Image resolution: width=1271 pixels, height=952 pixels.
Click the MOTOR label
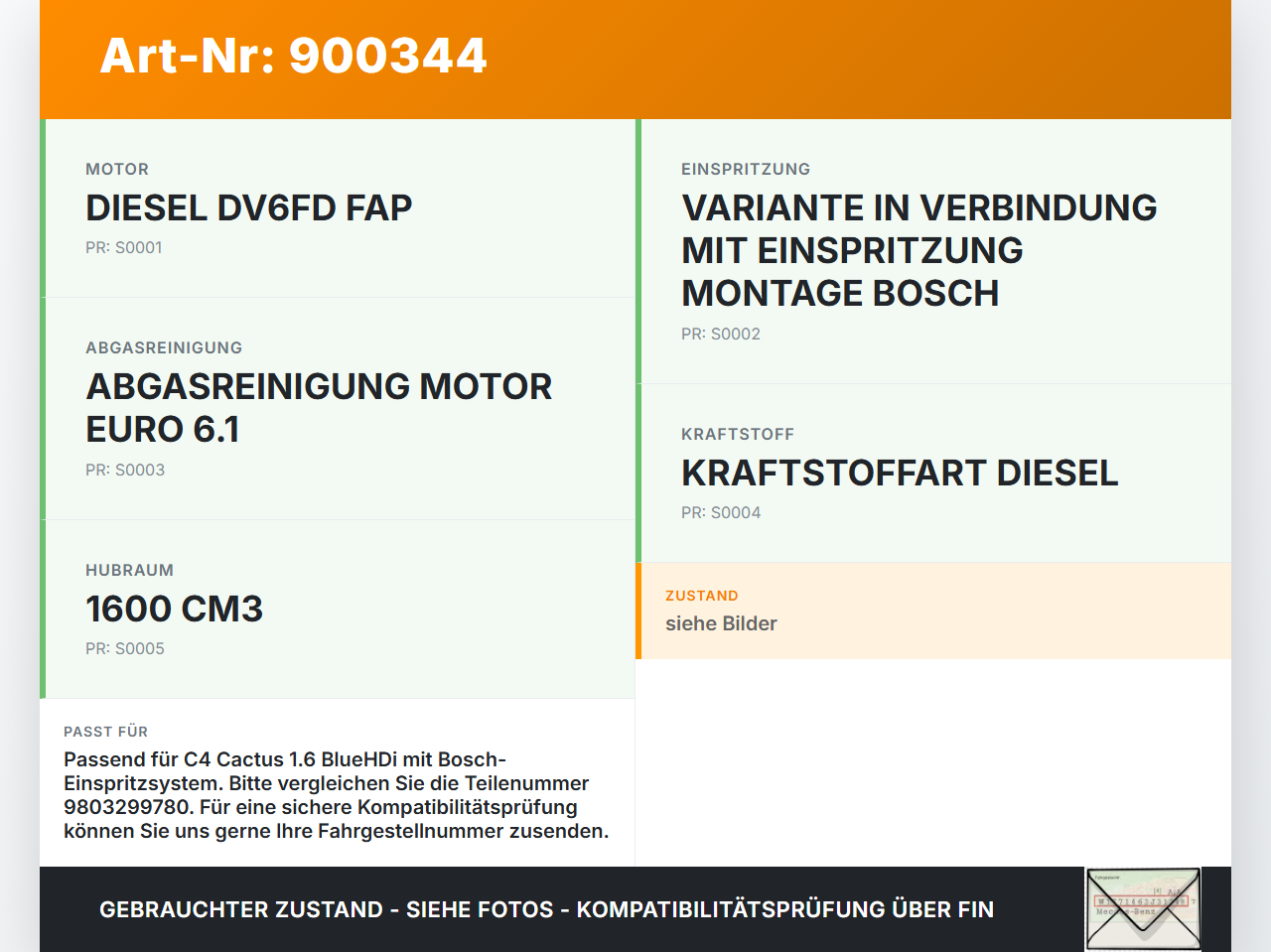(x=117, y=169)
